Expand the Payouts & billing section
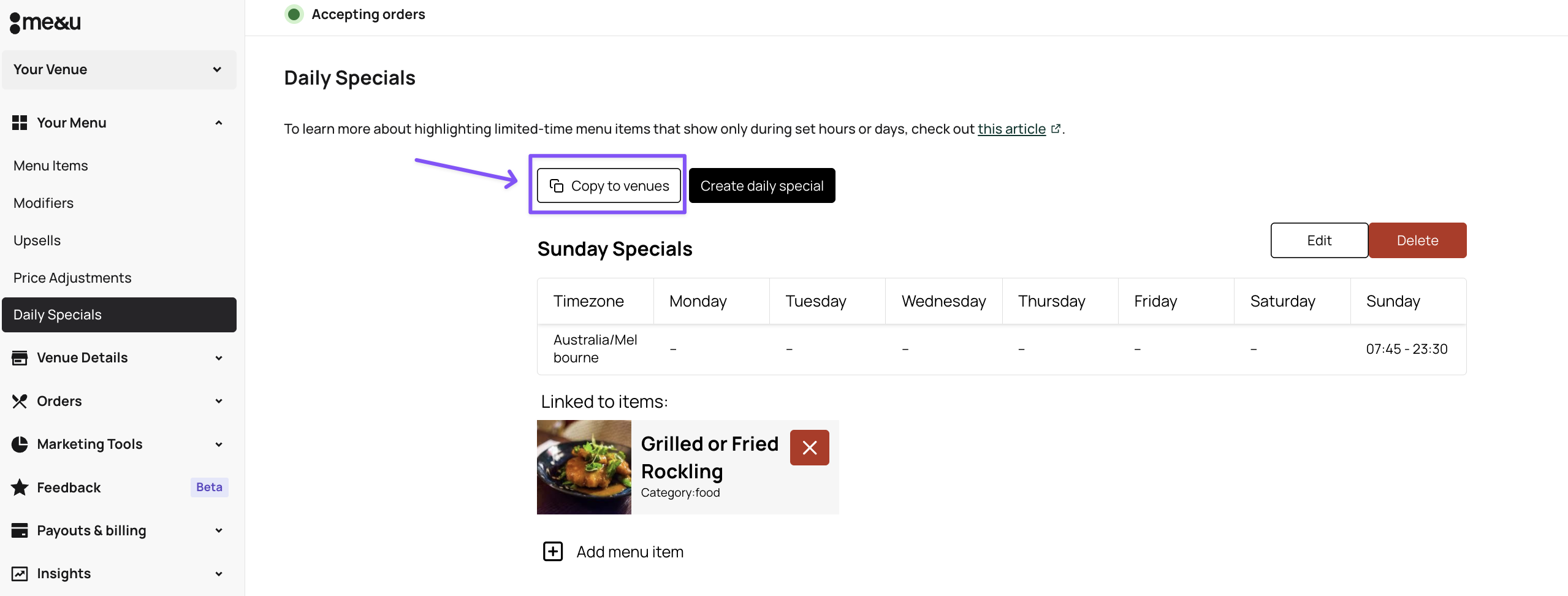 [218, 530]
